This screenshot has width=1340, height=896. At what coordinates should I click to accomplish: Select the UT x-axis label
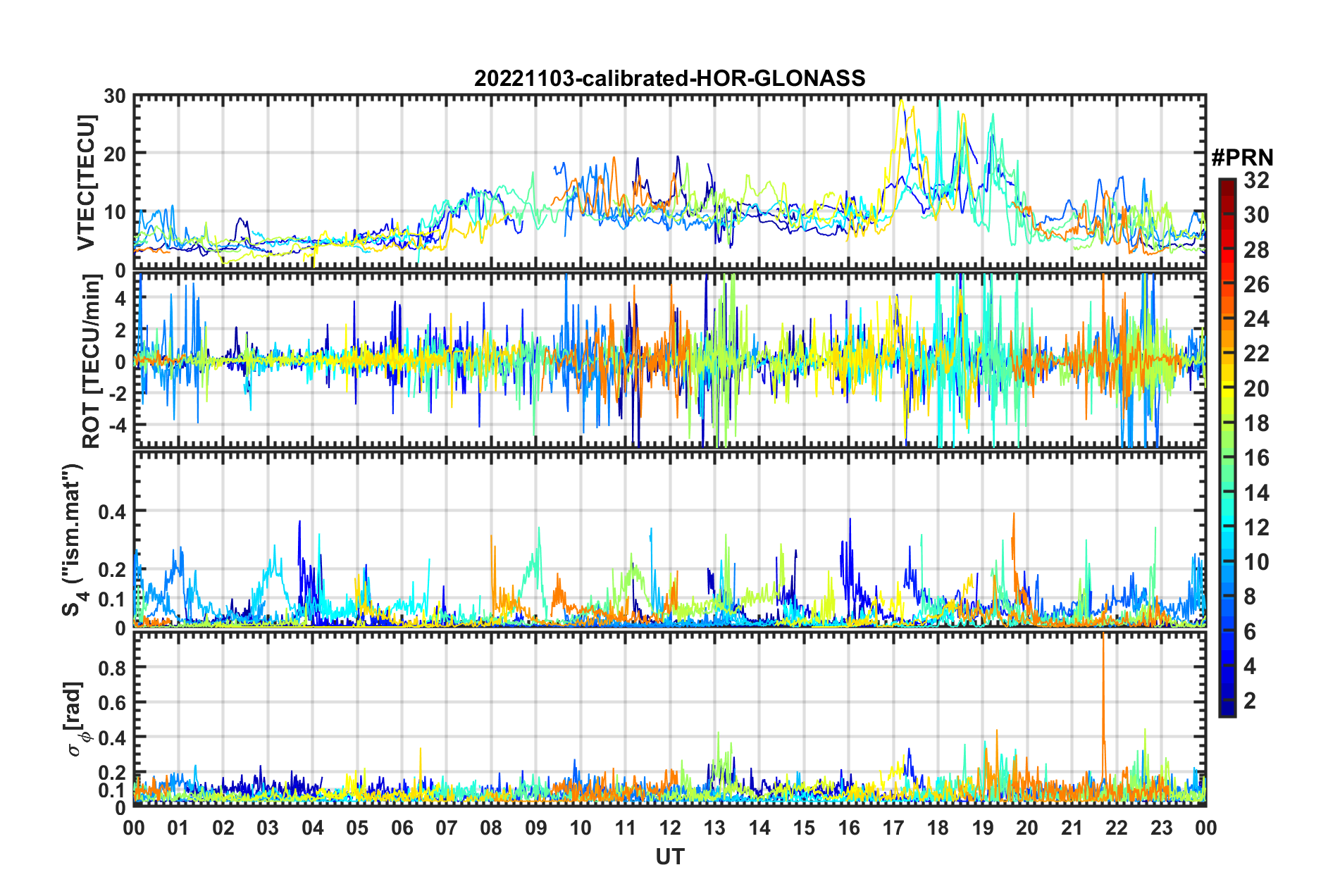click(669, 857)
